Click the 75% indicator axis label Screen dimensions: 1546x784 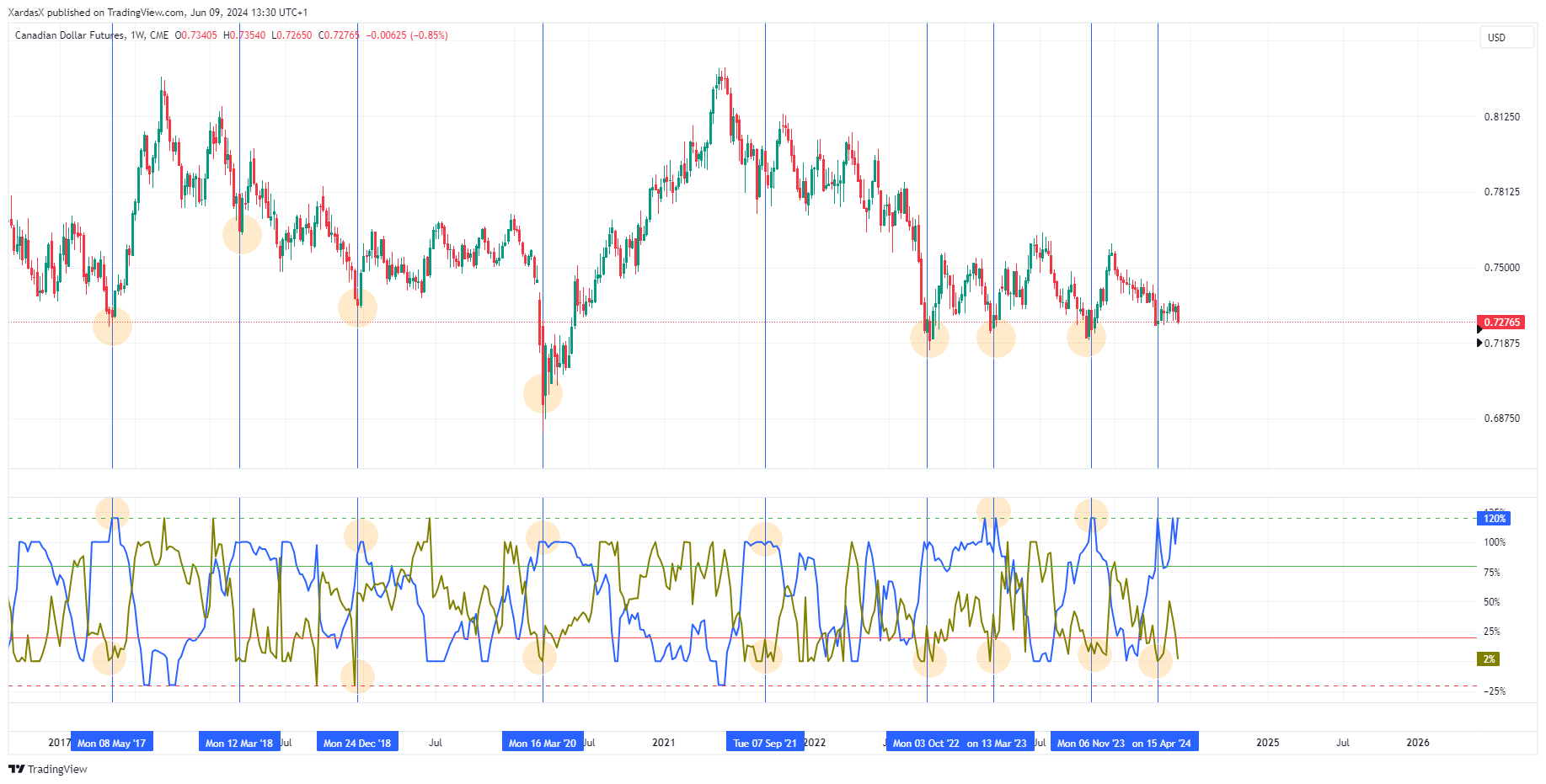[1491, 573]
